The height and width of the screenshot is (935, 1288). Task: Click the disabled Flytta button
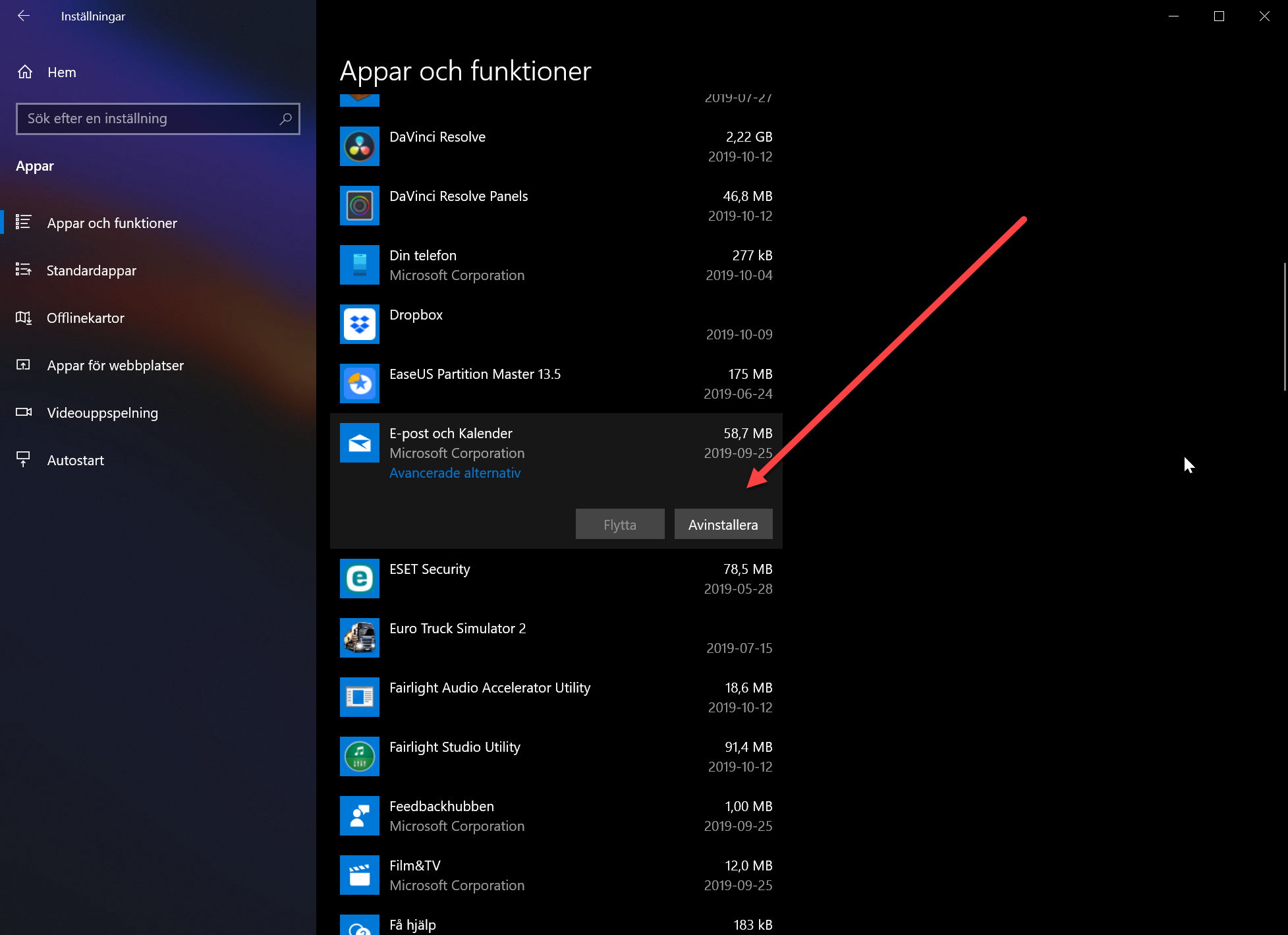click(620, 524)
